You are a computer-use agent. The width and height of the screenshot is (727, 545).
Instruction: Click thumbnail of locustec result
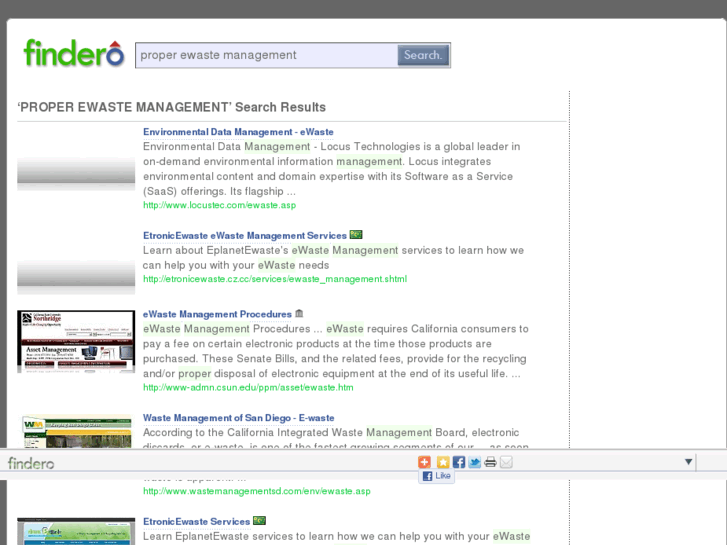(x=76, y=173)
